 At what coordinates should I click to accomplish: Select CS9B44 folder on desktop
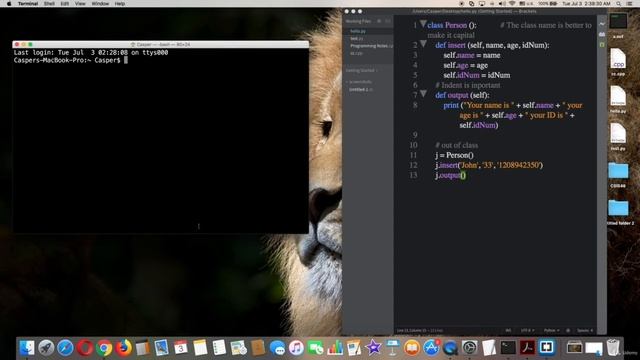(618, 174)
